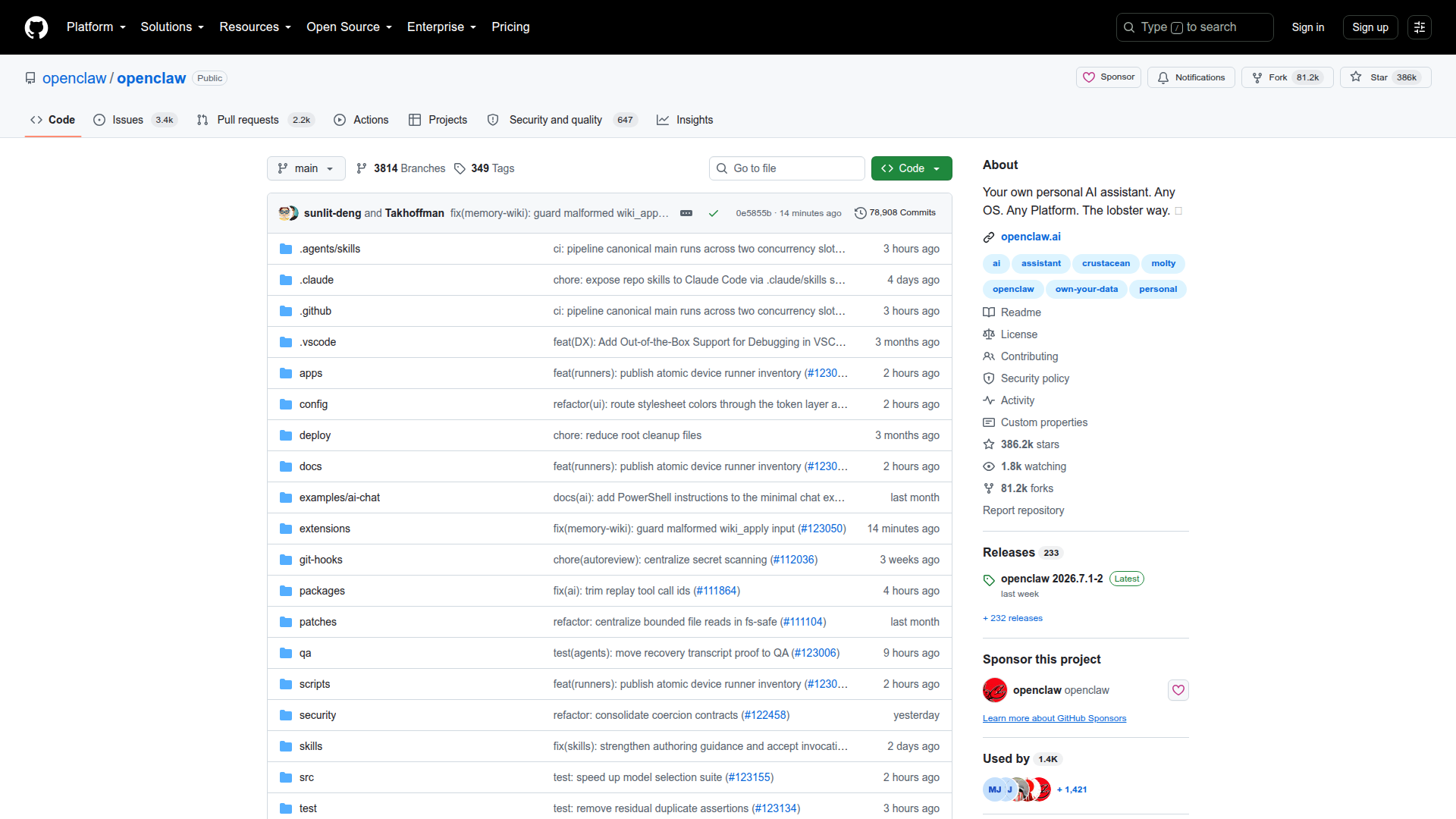Open the openclaw owner link
The width and height of the screenshot is (1456, 819).
(x=74, y=78)
